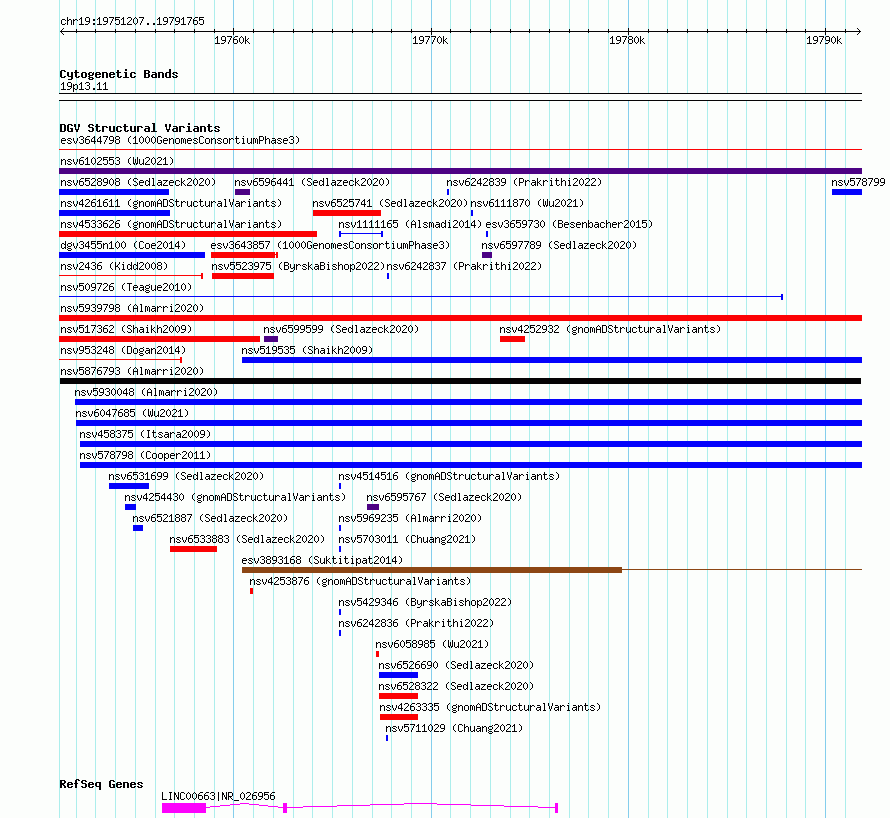Screen dimensions: 890x818
Task: Click nsv5939798 (Almarri2020) label
Action: coord(132,308)
